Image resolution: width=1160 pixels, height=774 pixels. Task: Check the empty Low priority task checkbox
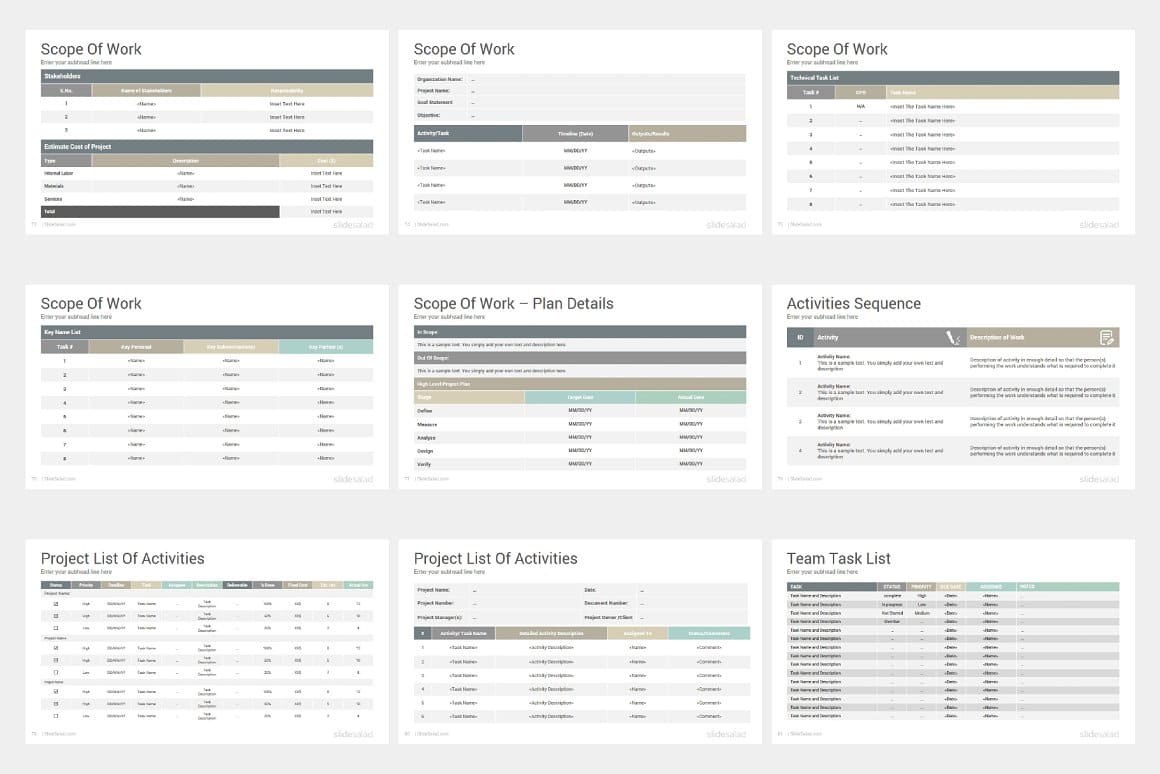[x=56, y=627]
